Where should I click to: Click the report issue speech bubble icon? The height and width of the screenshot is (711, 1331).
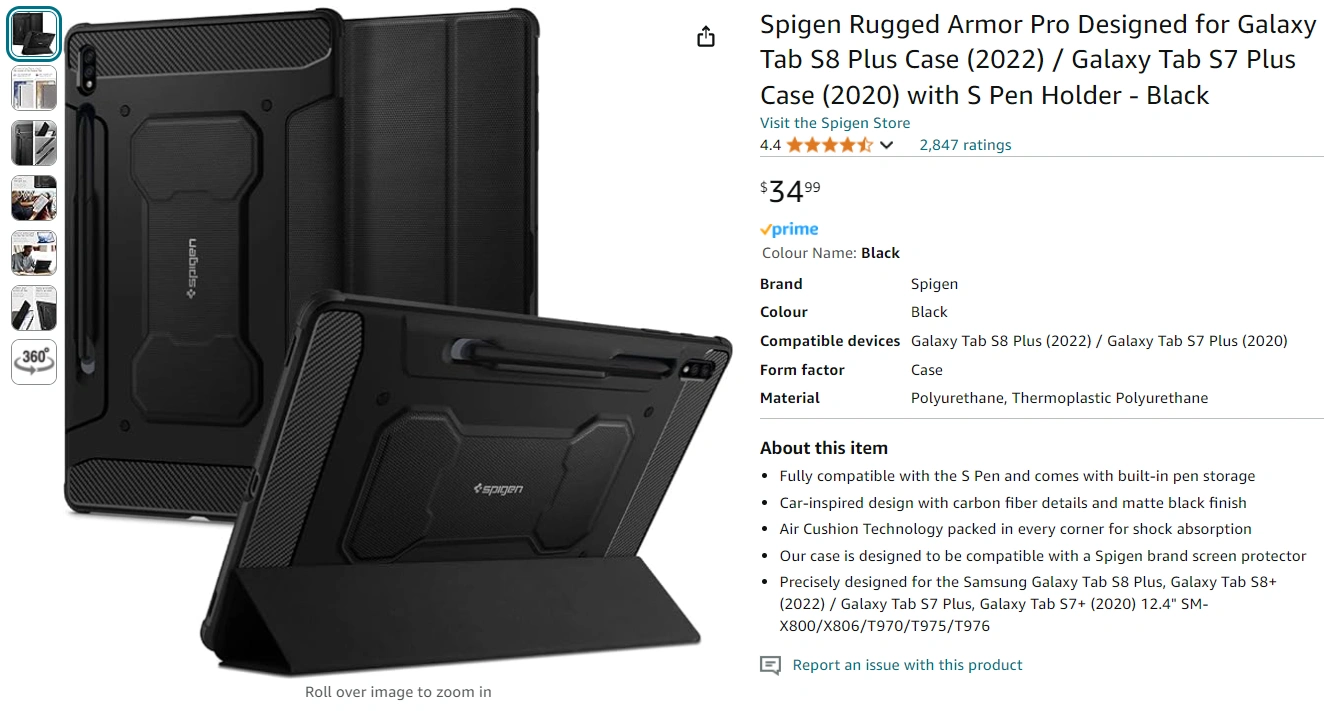pos(770,665)
